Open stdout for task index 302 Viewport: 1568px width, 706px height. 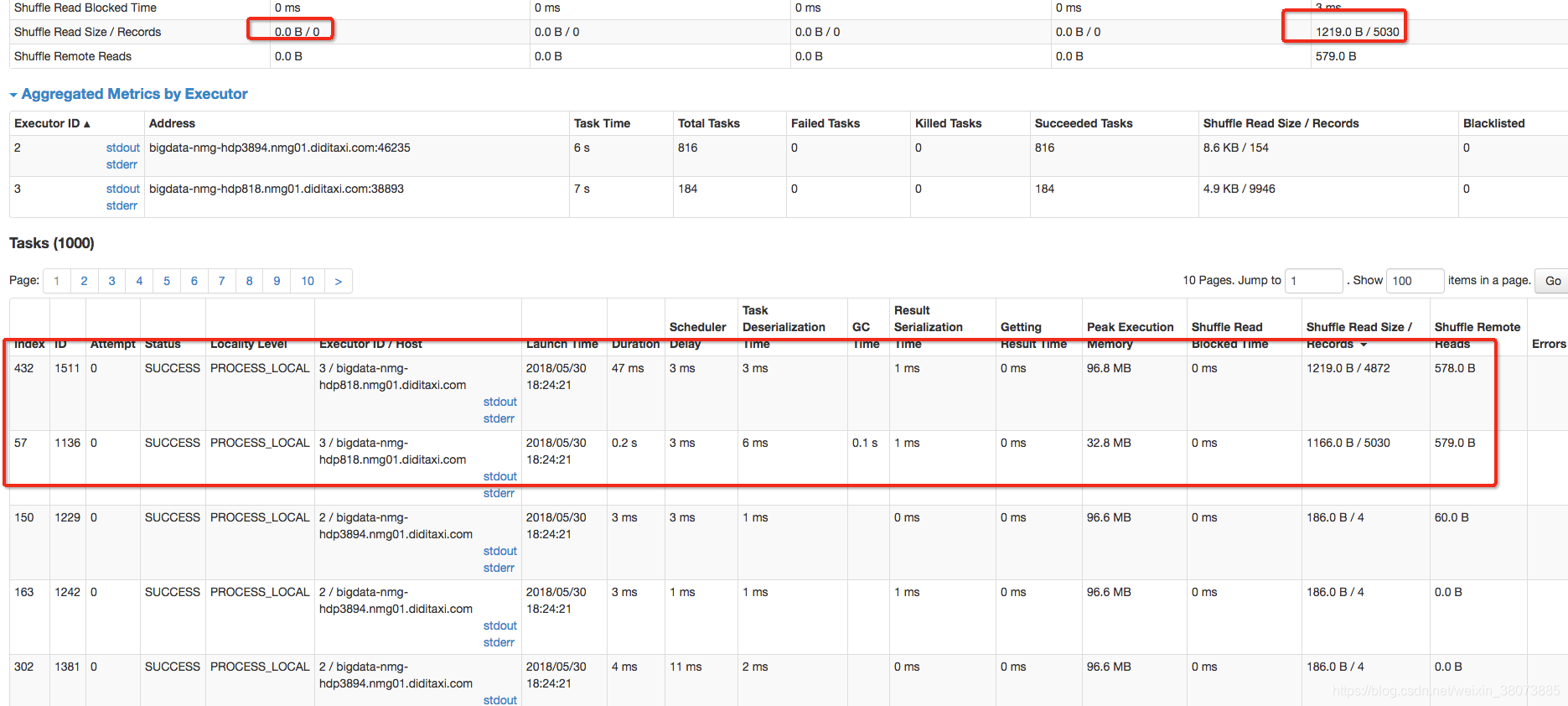pyautogui.click(x=500, y=700)
